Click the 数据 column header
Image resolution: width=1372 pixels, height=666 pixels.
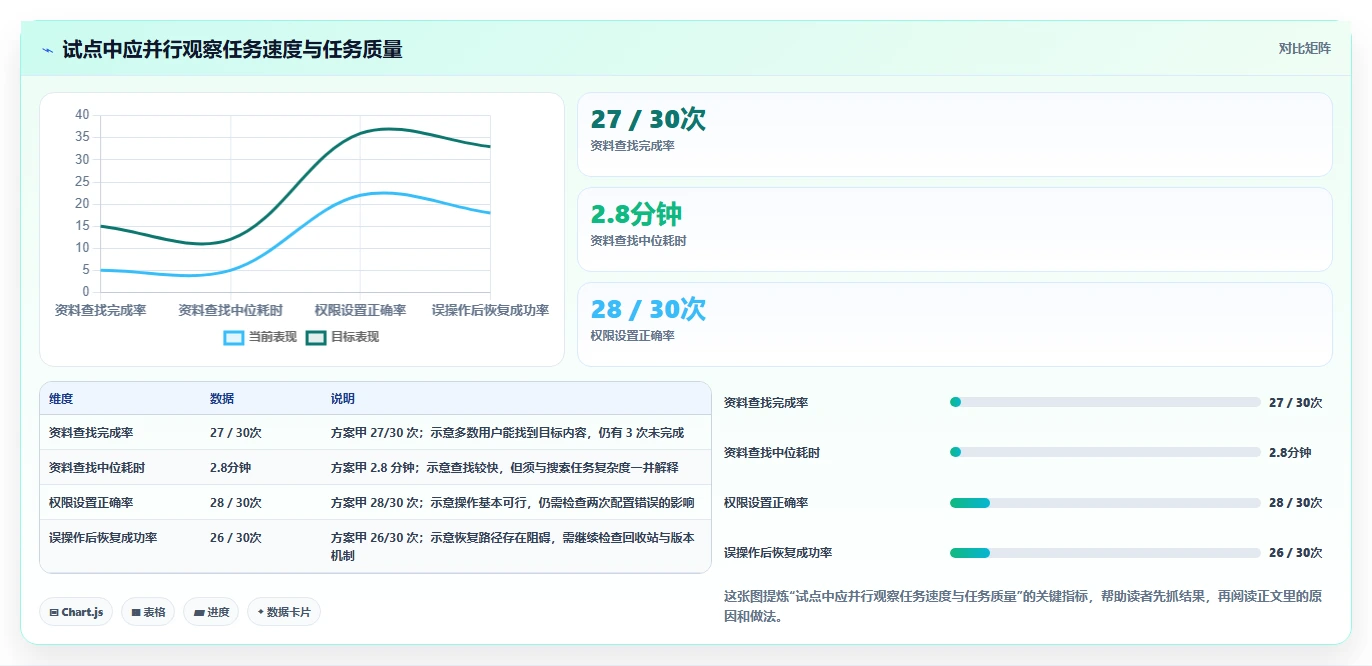click(x=222, y=398)
